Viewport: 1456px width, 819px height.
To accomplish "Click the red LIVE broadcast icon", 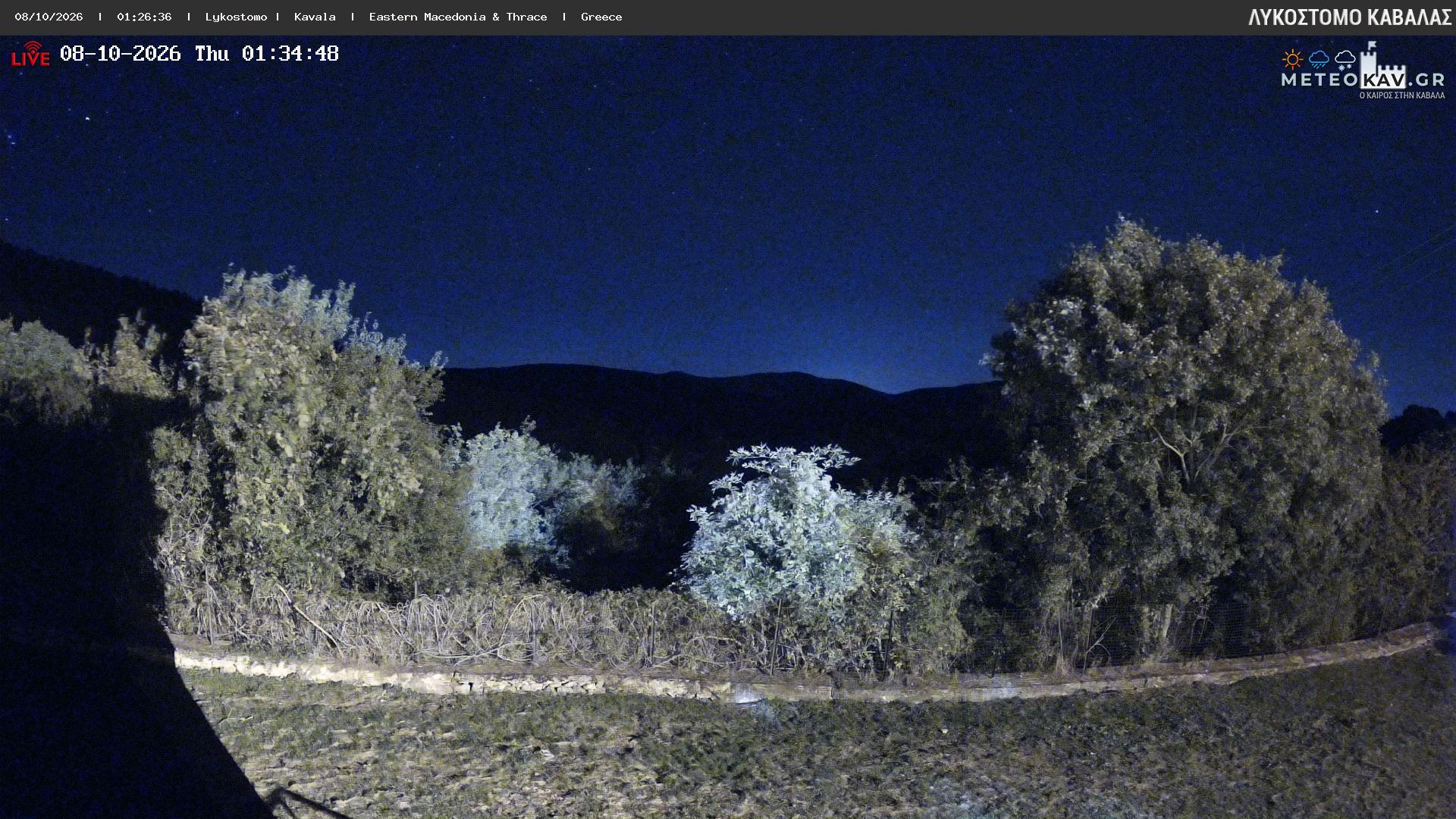I will tap(30, 54).
